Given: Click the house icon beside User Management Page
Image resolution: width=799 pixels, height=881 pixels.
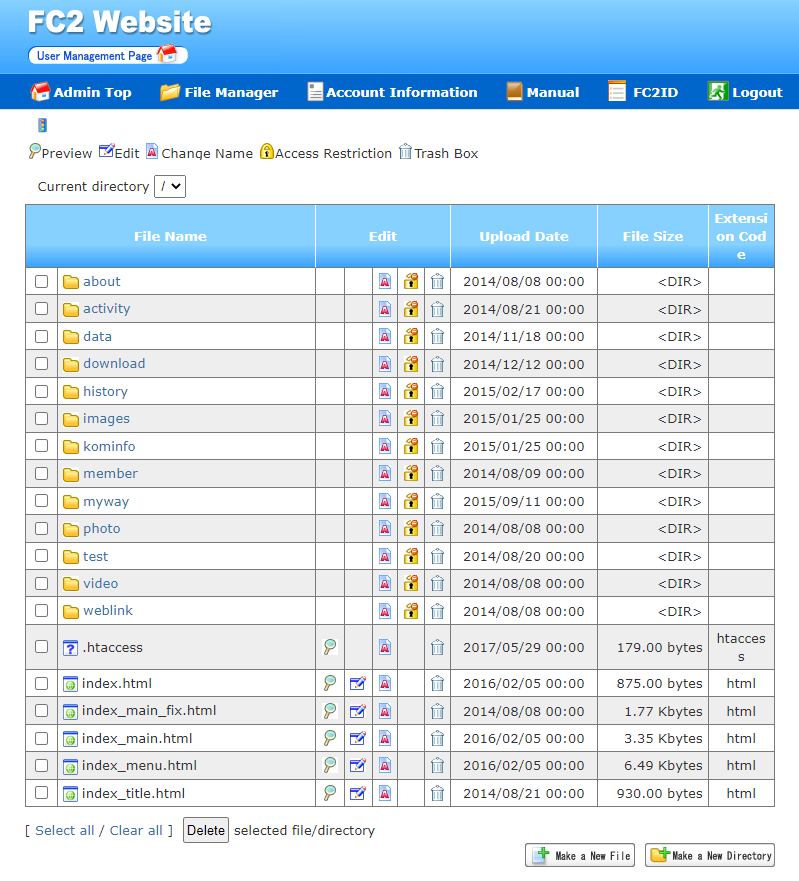Looking at the screenshot, I should pos(167,54).
